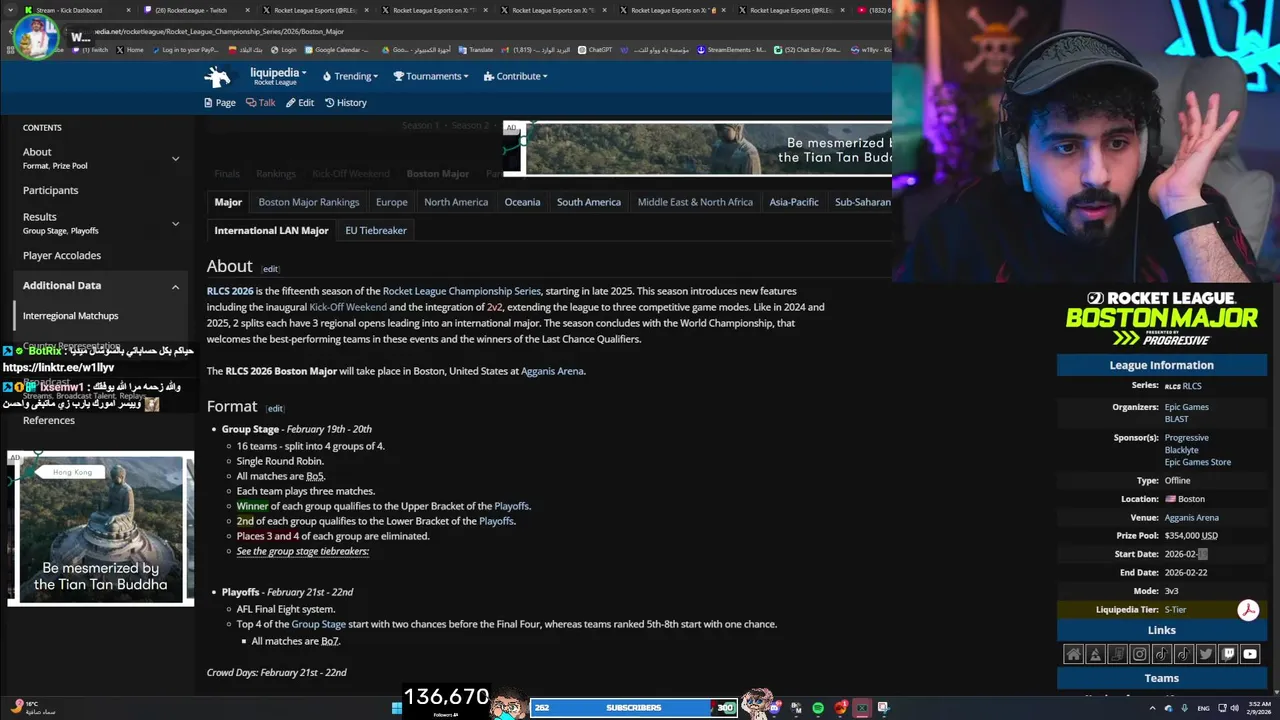Screen dimensions: 1280x720
Task: Open the Tournaments dropdown menu
Action: pos(431,76)
